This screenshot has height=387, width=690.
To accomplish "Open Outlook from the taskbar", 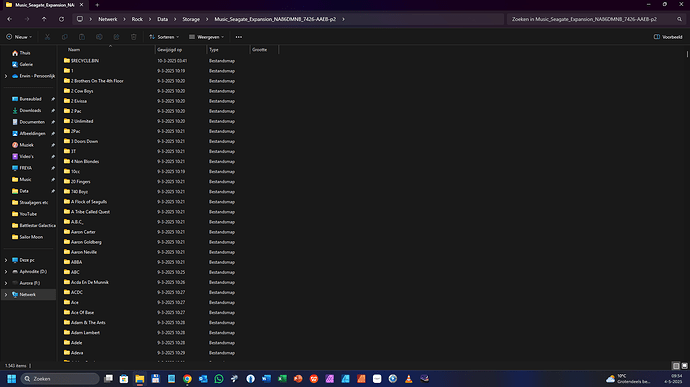I will click(x=203, y=379).
